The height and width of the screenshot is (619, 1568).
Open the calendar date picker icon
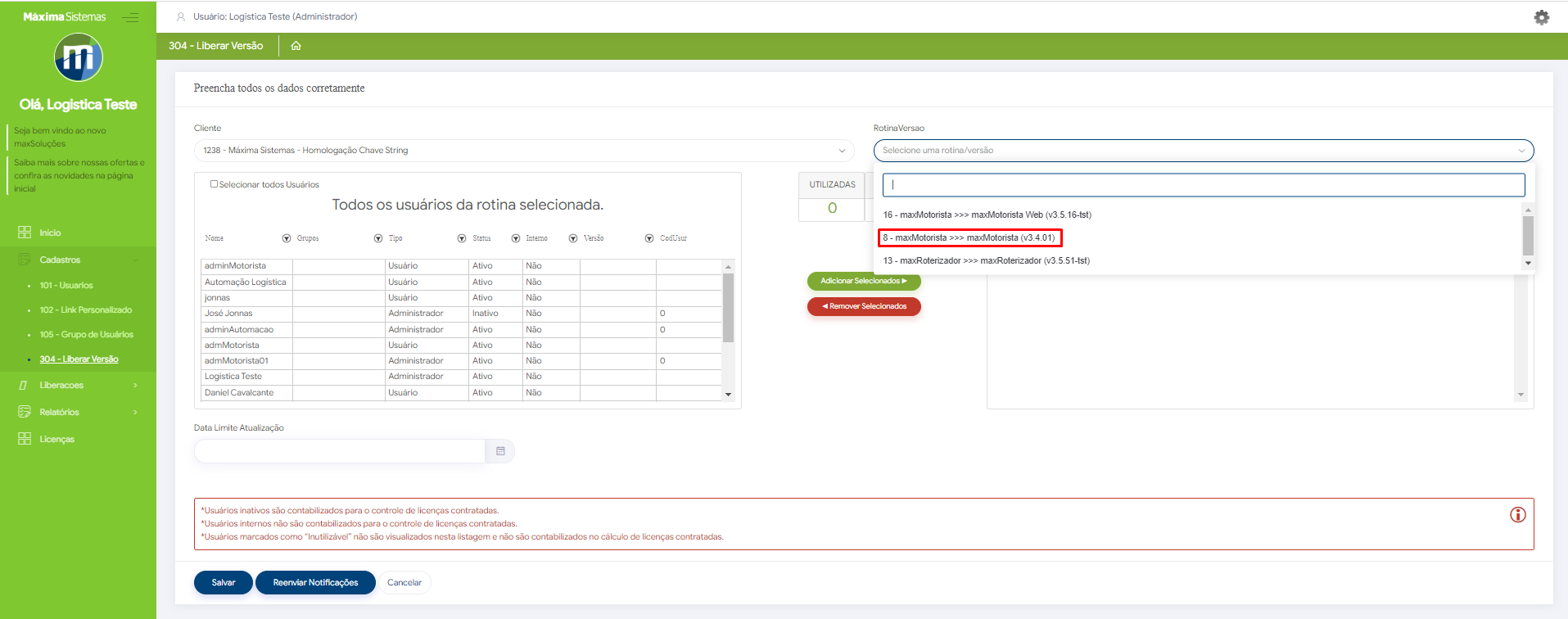click(x=500, y=451)
